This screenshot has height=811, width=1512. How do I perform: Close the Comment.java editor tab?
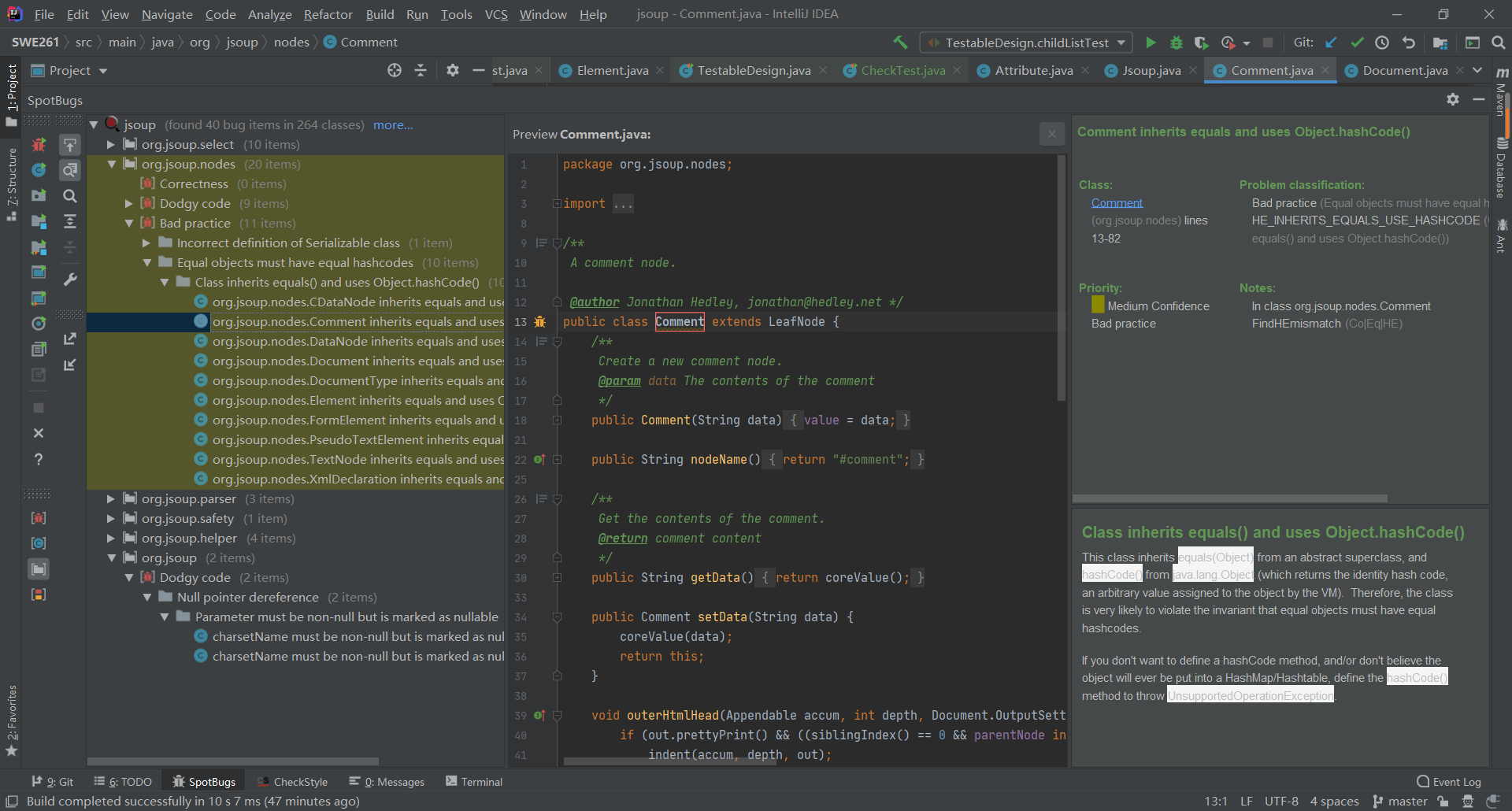[x=1325, y=70]
